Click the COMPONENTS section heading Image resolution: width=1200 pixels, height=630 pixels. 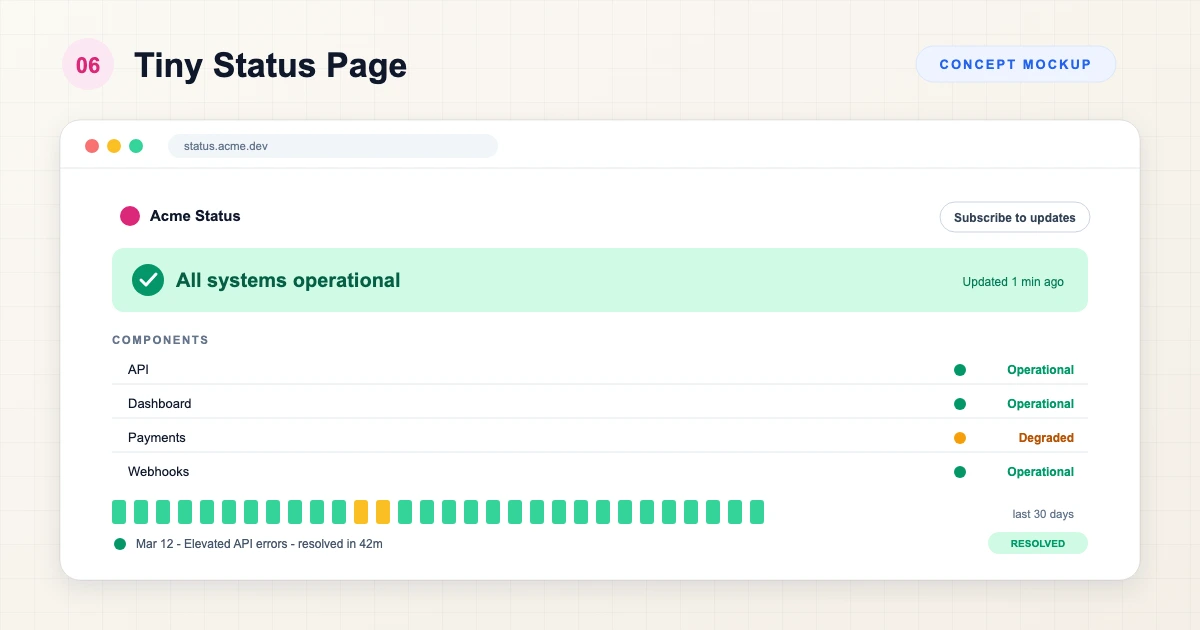[x=160, y=340]
